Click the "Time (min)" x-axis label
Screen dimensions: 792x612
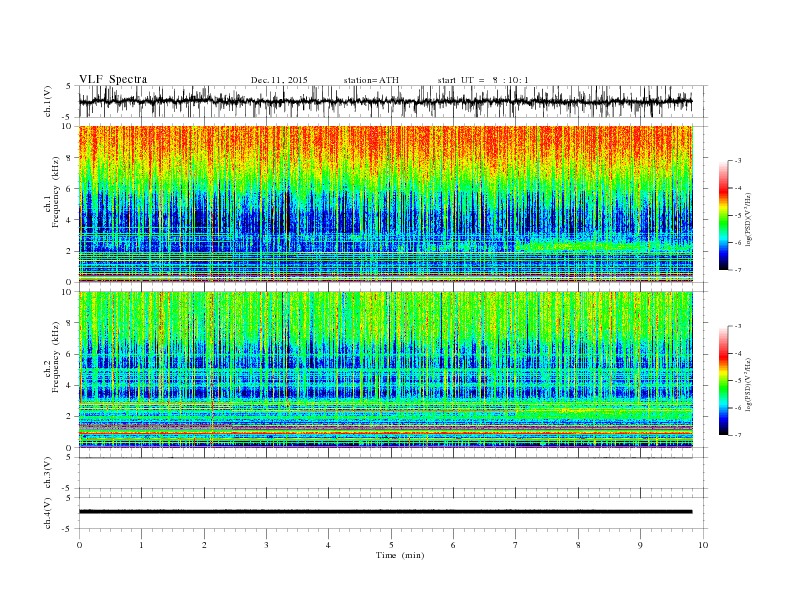pos(400,555)
